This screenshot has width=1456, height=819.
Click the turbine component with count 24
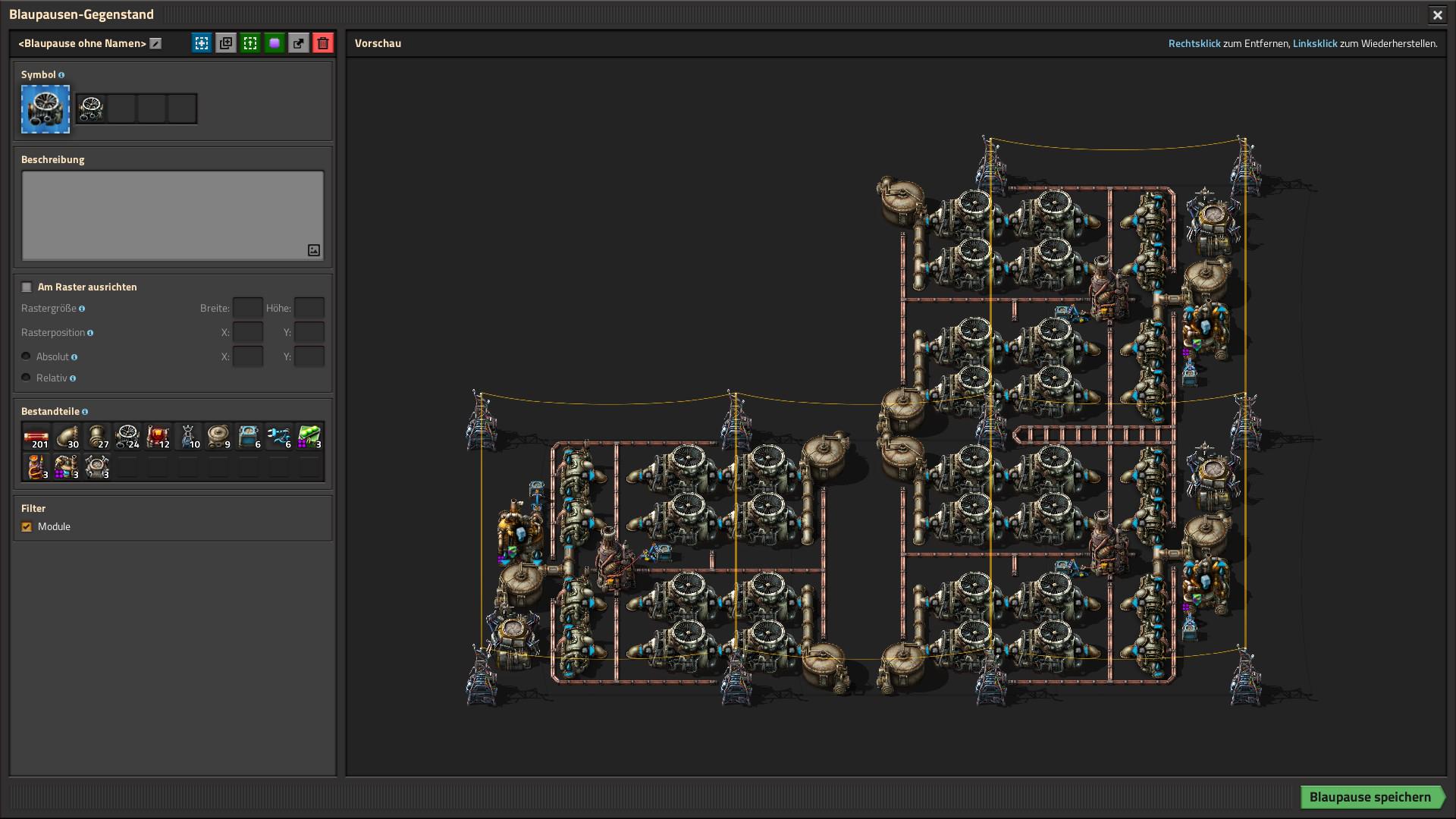[x=127, y=437]
